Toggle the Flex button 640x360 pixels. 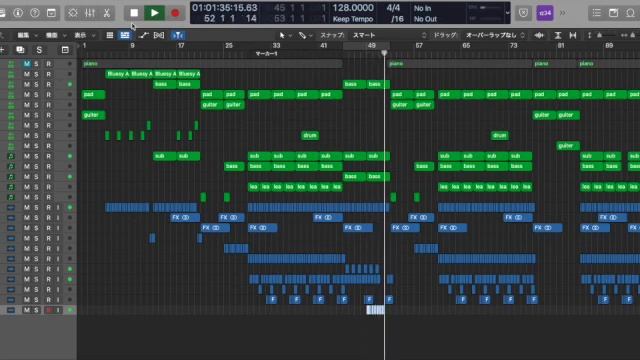tap(159, 36)
